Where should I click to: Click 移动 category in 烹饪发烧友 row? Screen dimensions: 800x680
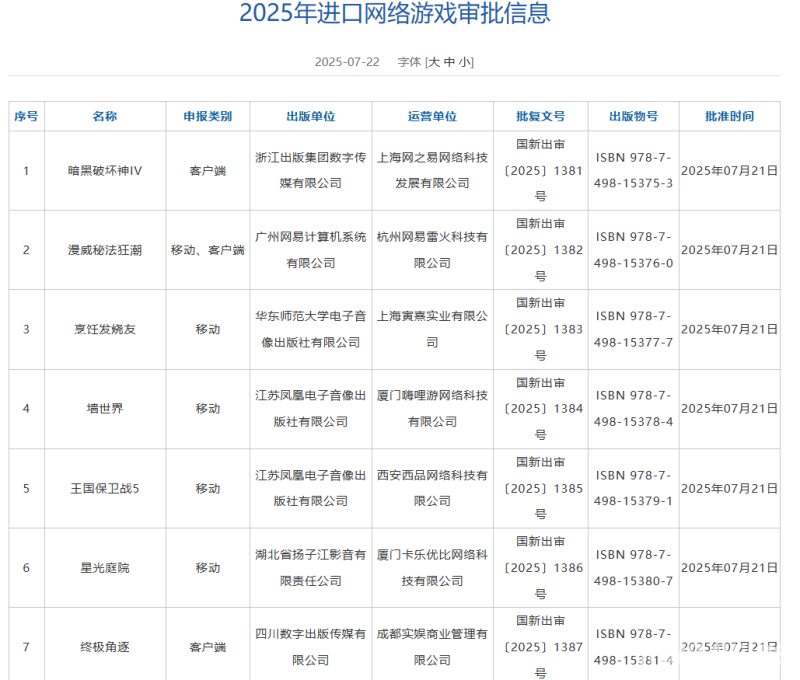pyautogui.click(x=208, y=330)
